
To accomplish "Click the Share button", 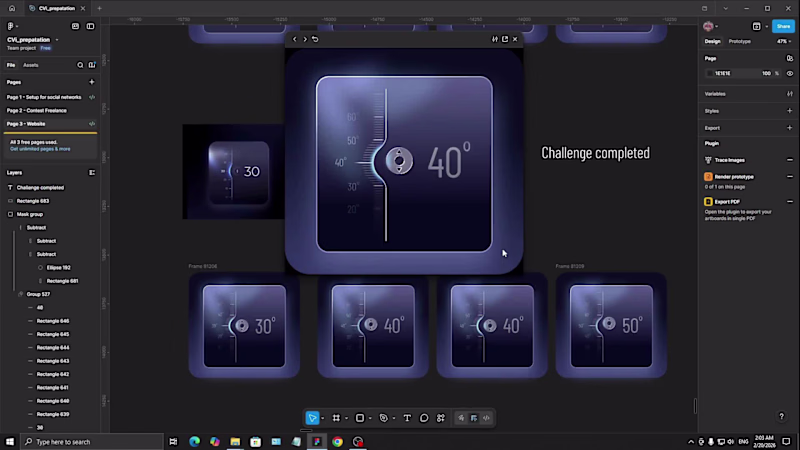I will [x=783, y=26].
